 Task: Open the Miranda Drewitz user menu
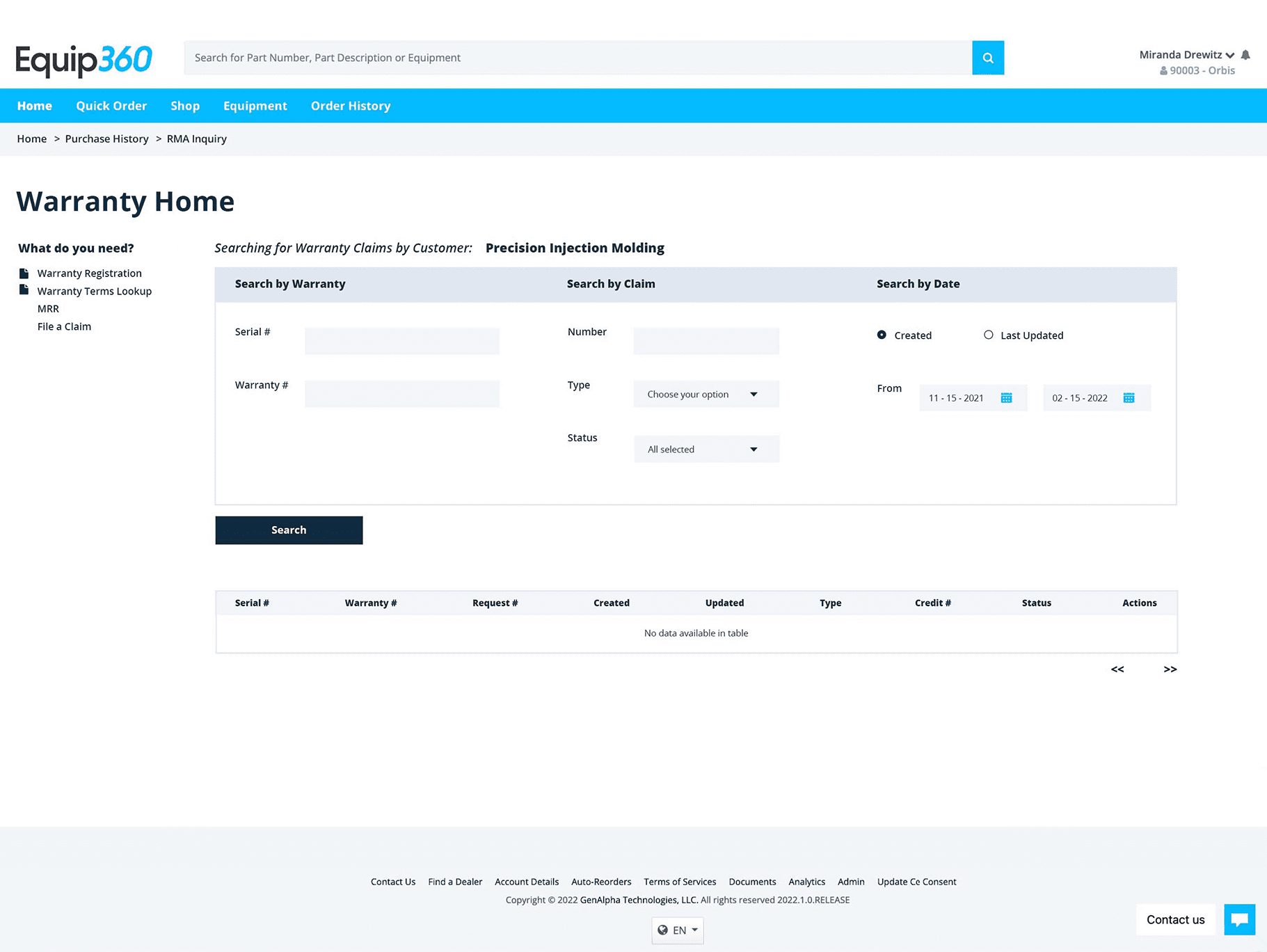coord(1186,55)
